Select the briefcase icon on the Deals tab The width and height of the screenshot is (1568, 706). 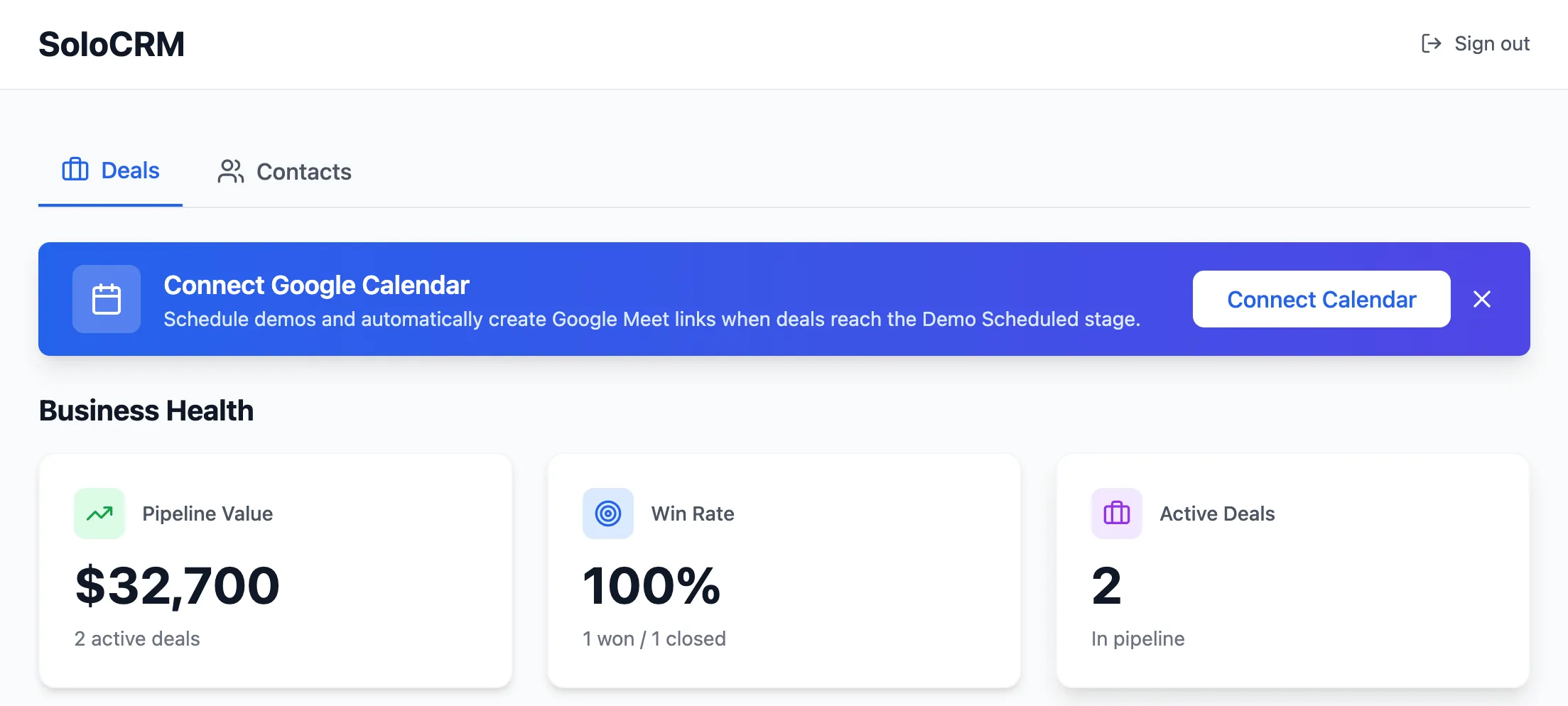[x=75, y=170]
